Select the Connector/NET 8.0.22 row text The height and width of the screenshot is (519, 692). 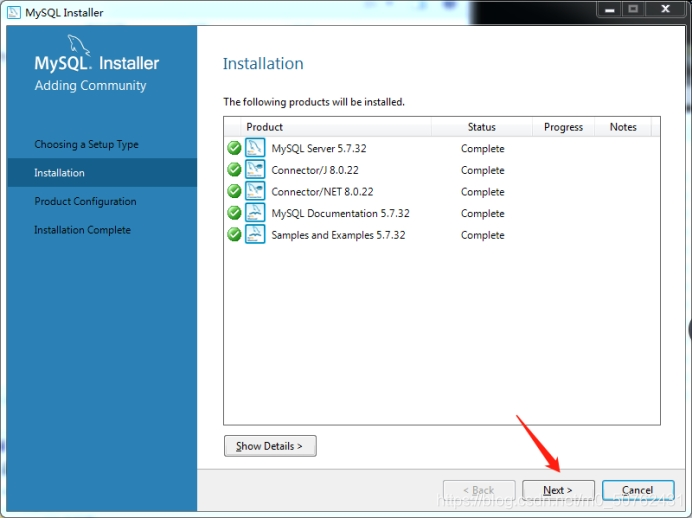[x=323, y=192]
